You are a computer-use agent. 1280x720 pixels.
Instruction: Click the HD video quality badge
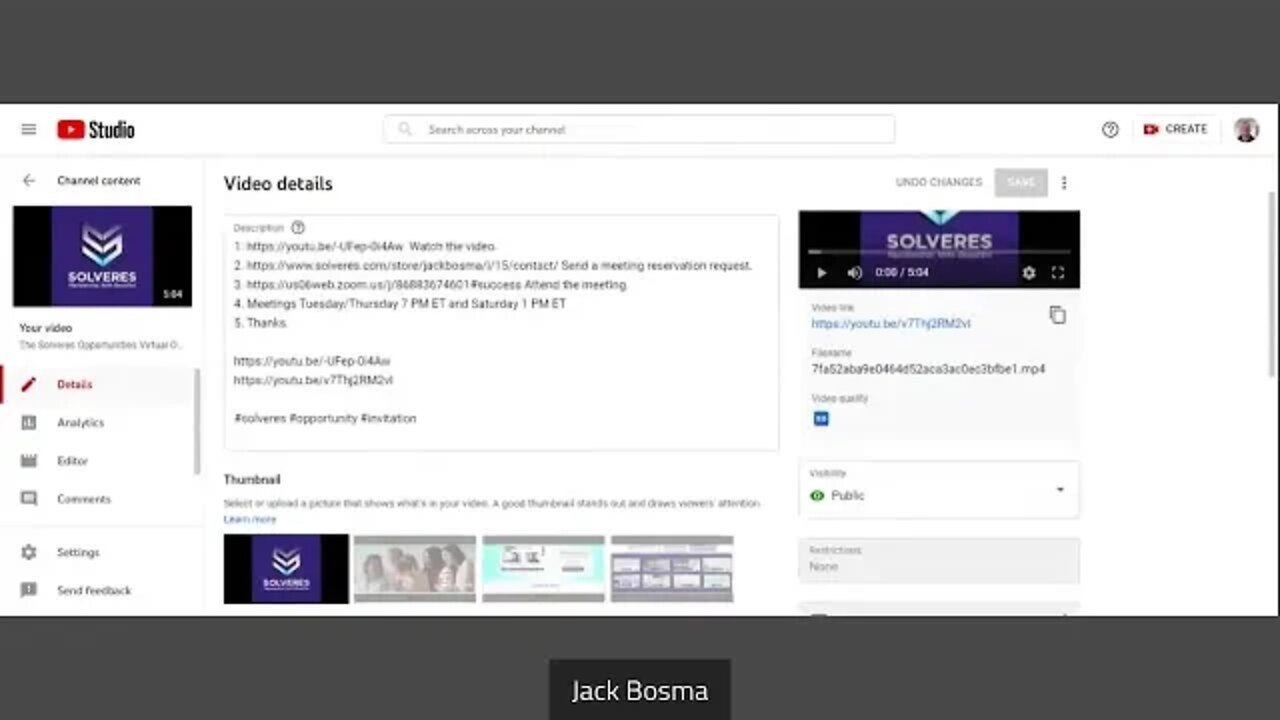point(821,418)
